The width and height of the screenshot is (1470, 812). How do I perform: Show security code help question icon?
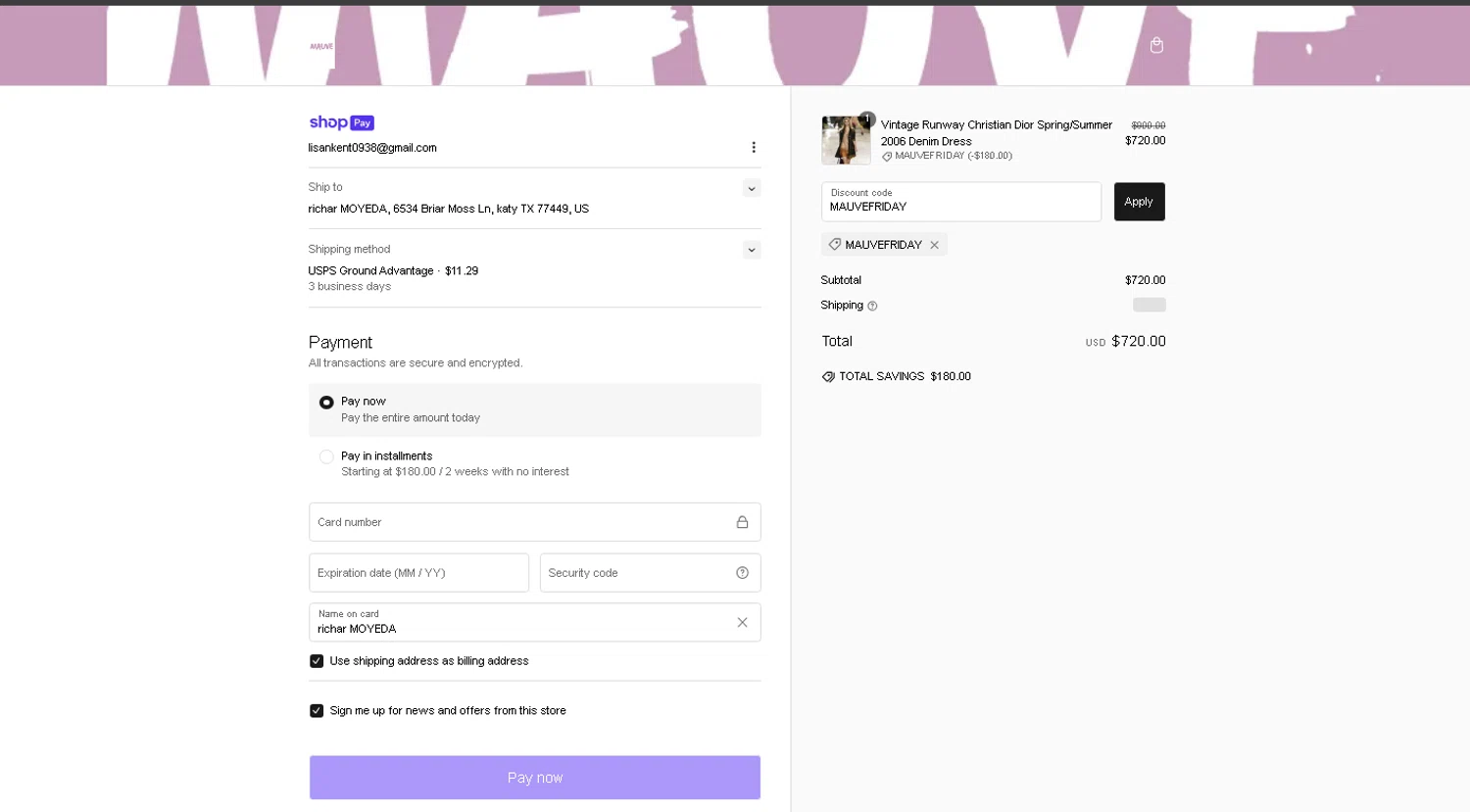click(x=742, y=573)
